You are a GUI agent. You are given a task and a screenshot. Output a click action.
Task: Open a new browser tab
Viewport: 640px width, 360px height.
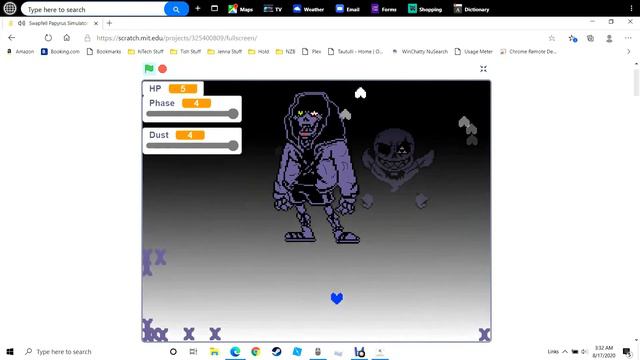point(109,23)
